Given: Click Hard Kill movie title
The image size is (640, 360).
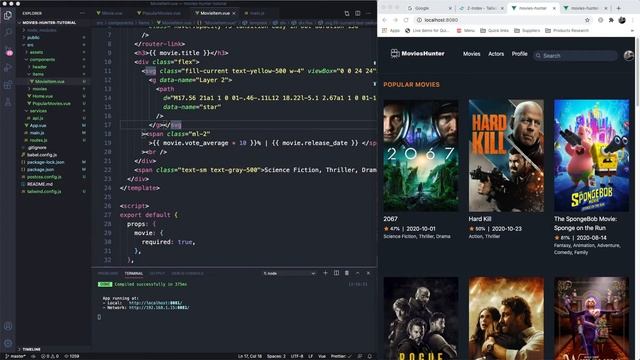Looking at the screenshot, I should pyautogui.click(x=480, y=219).
